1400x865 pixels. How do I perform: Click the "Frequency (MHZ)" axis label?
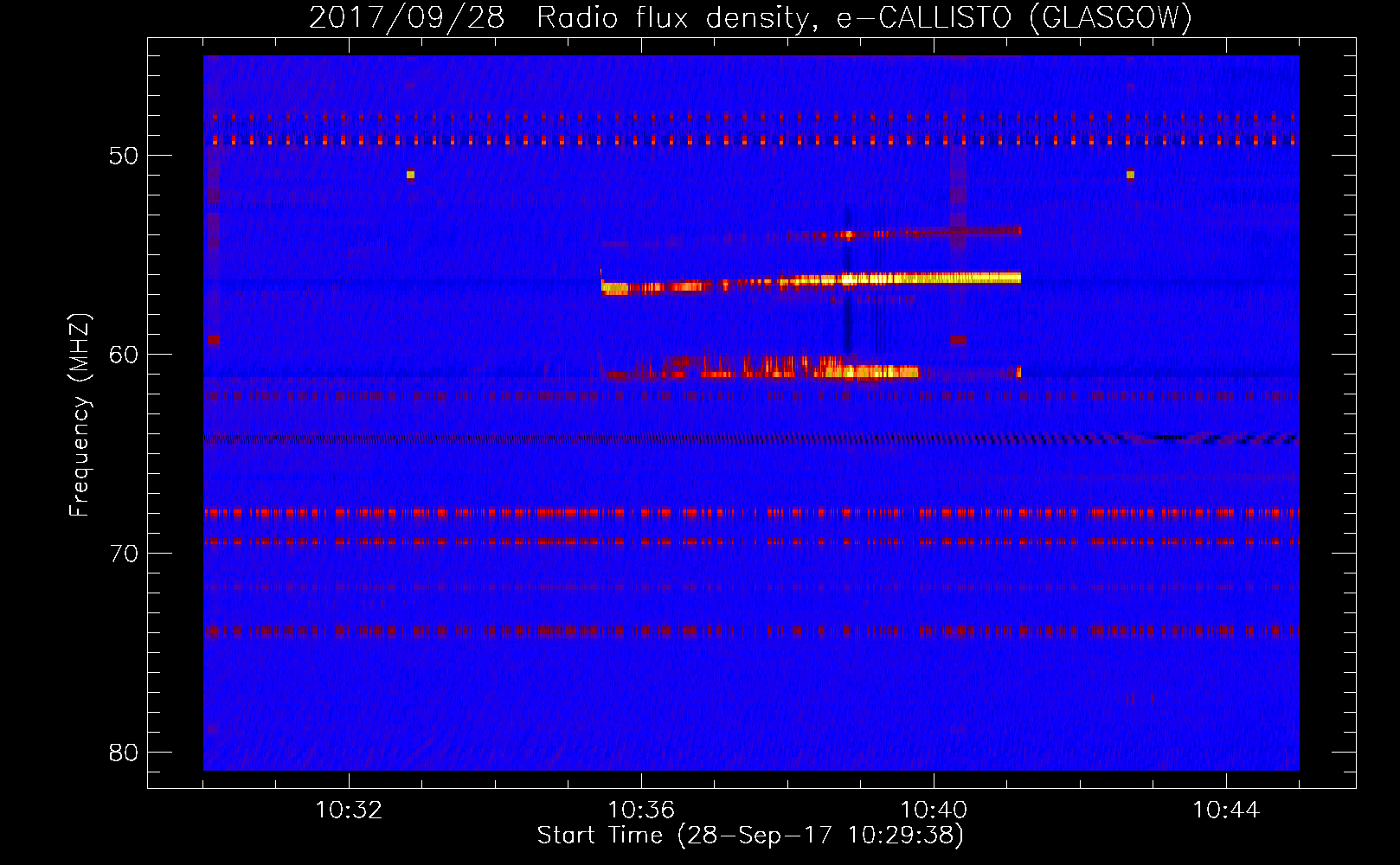(79, 415)
